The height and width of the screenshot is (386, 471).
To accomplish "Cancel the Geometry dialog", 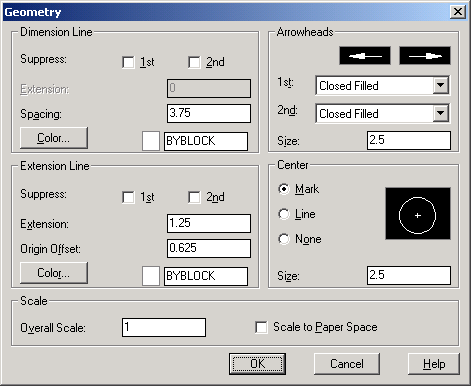I will pyautogui.click(x=347, y=364).
